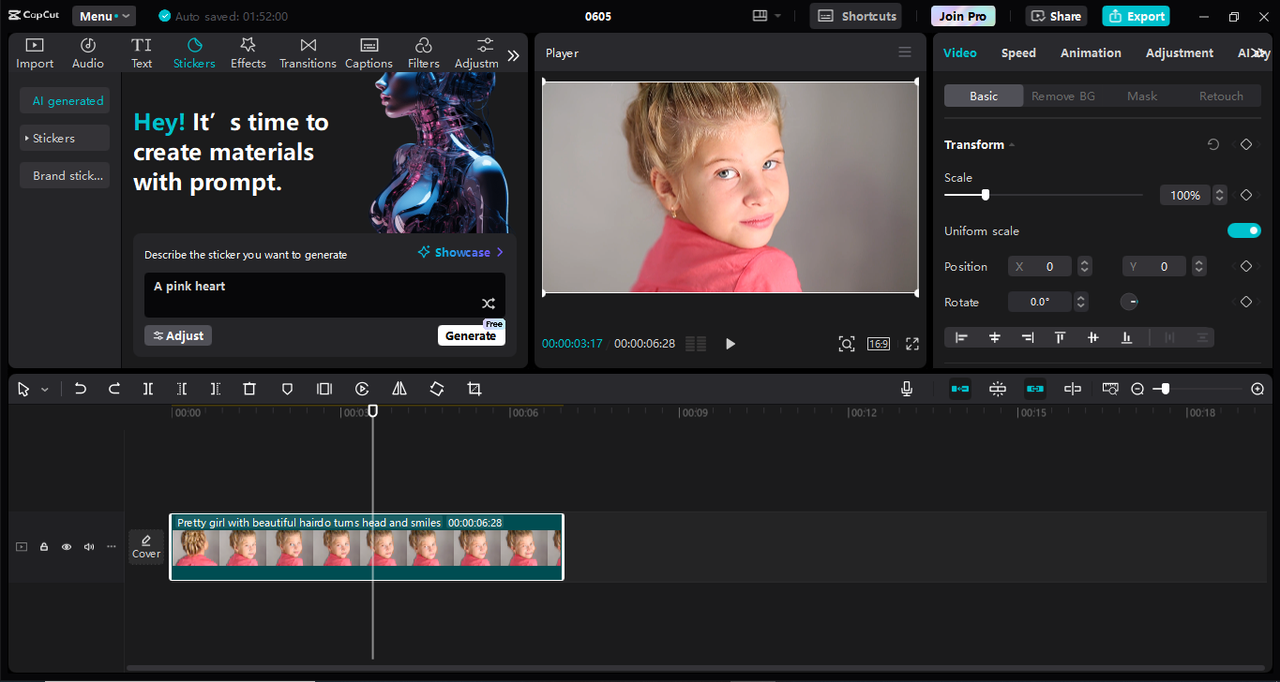
Task: Select the Retouch sub-tab
Action: (1221, 96)
